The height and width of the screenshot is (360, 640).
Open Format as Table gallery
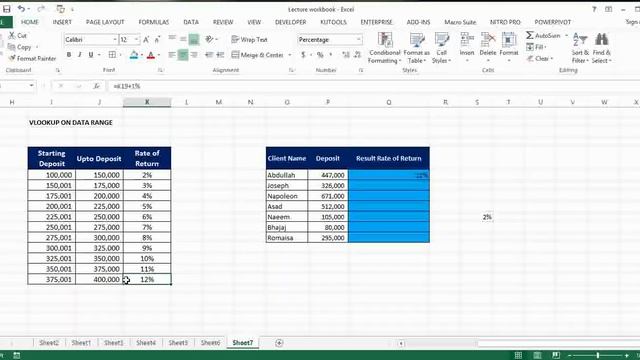tap(416, 48)
